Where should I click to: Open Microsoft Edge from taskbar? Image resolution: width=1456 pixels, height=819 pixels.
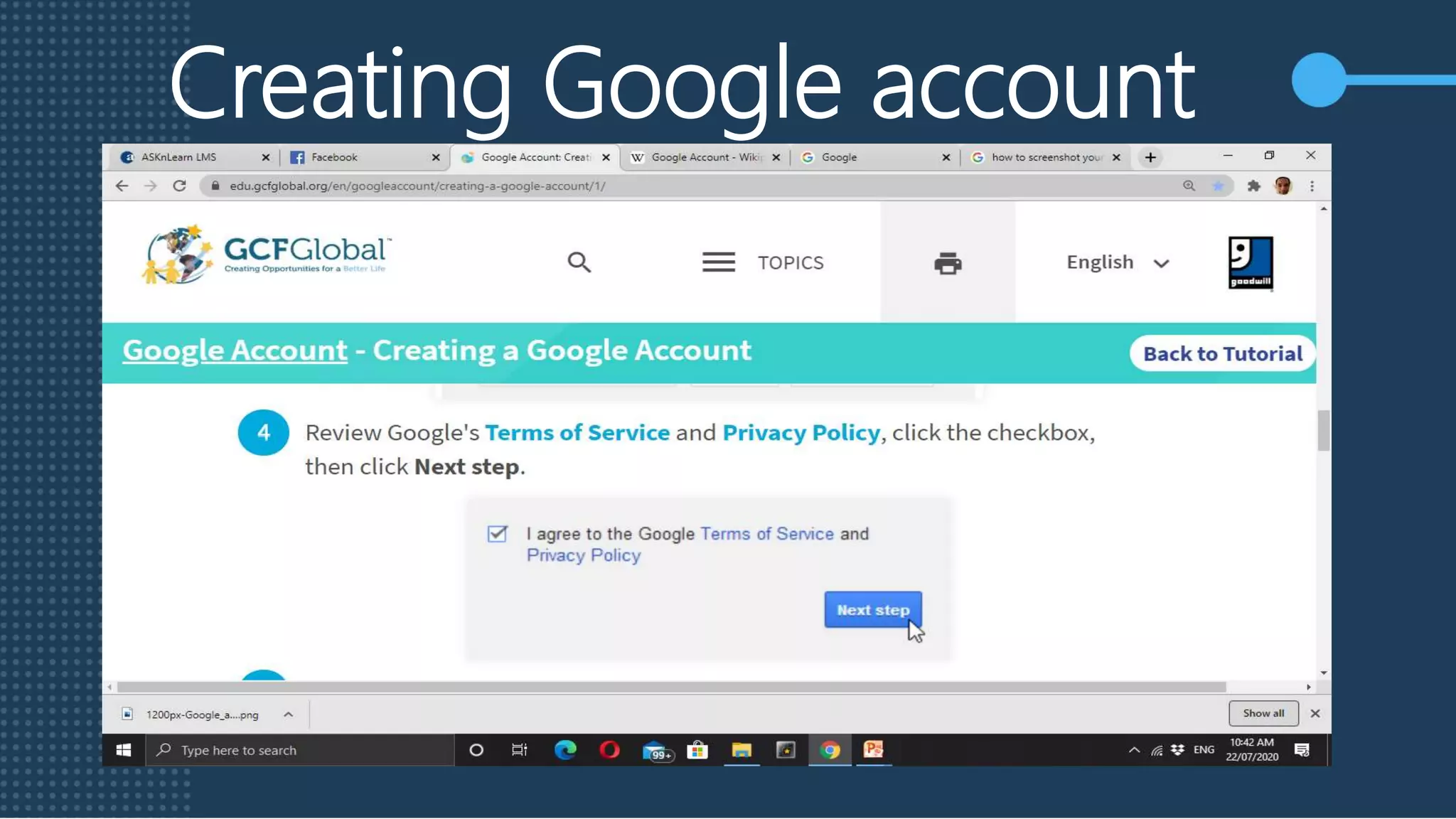point(565,750)
